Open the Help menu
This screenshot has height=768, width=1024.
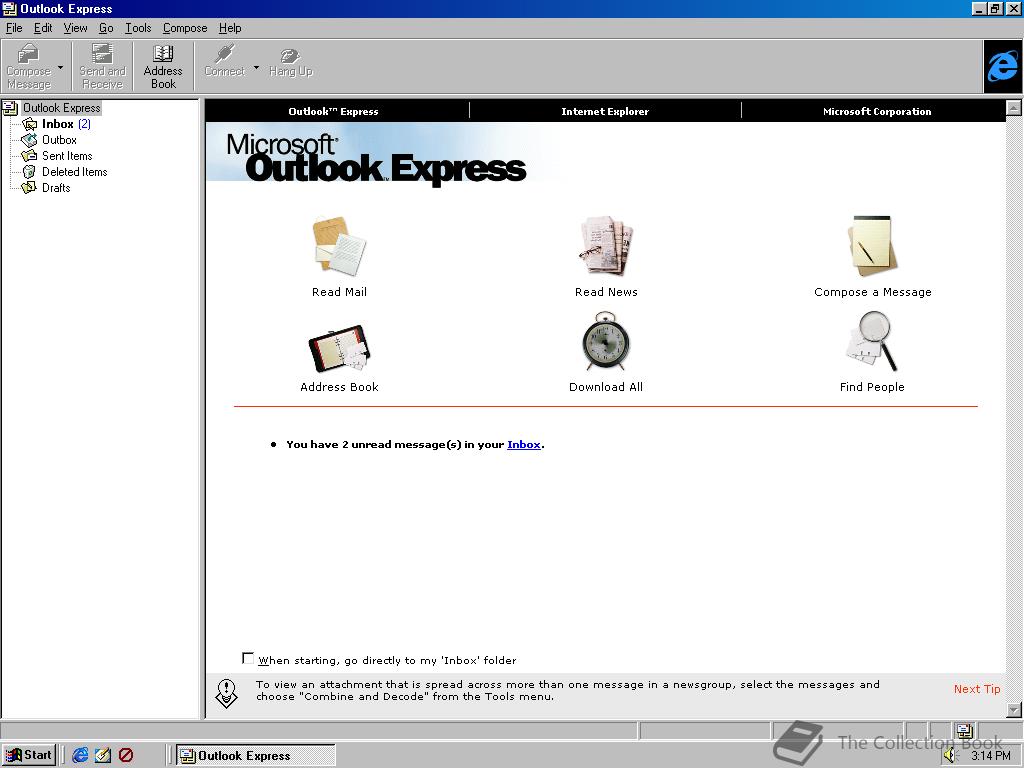230,28
